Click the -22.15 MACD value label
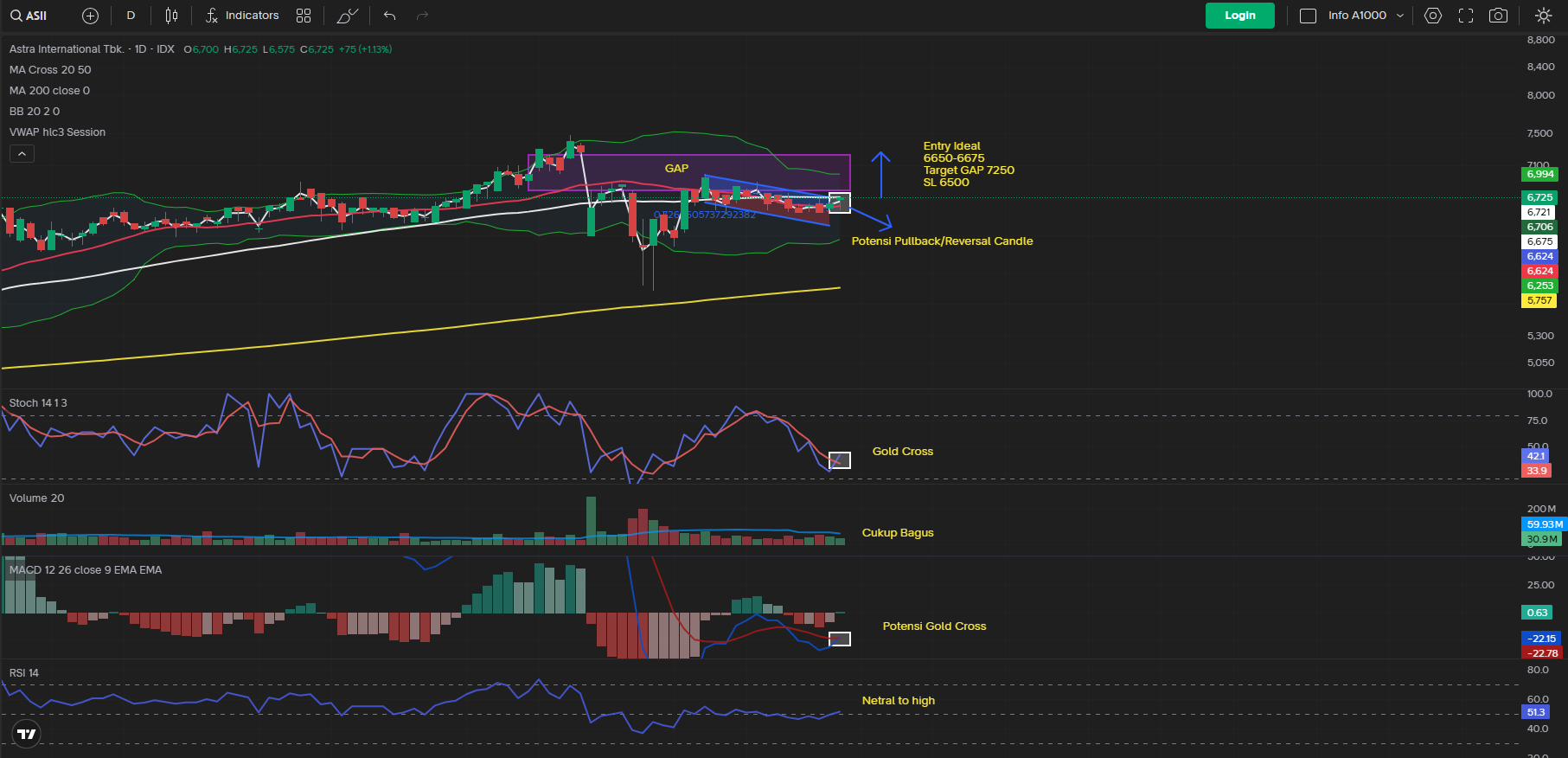Viewport: 1568px width, 758px height. pyautogui.click(x=1542, y=639)
